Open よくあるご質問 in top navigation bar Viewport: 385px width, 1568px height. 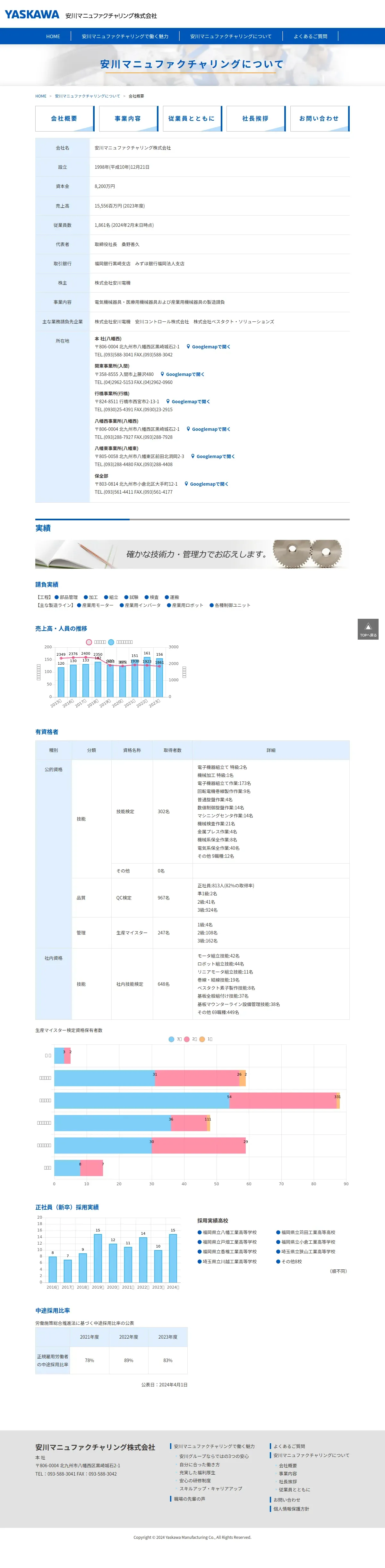310,37
